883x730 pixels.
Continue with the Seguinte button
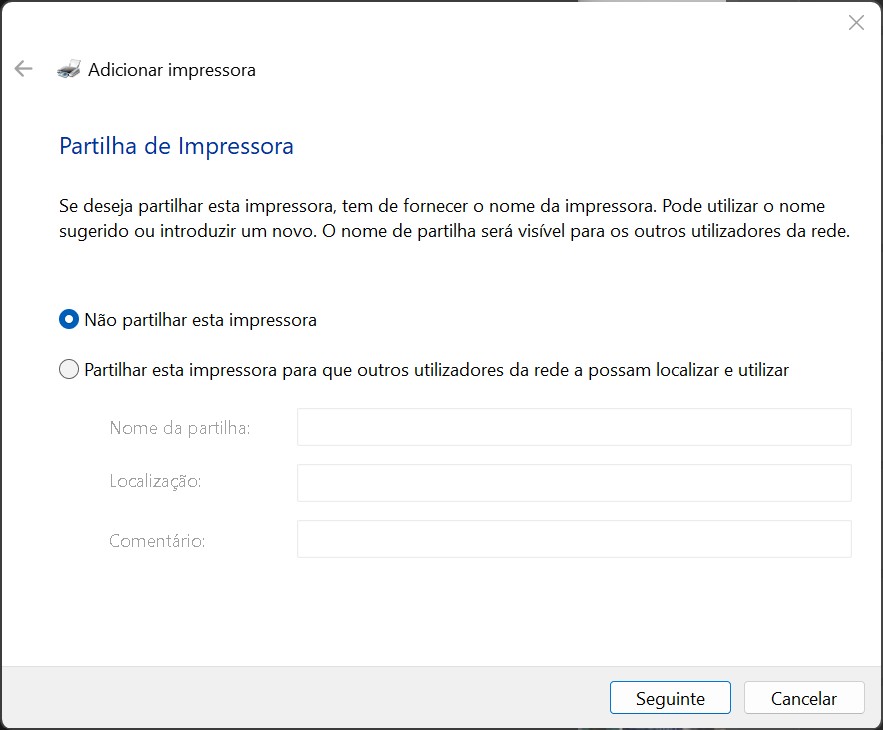point(670,698)
